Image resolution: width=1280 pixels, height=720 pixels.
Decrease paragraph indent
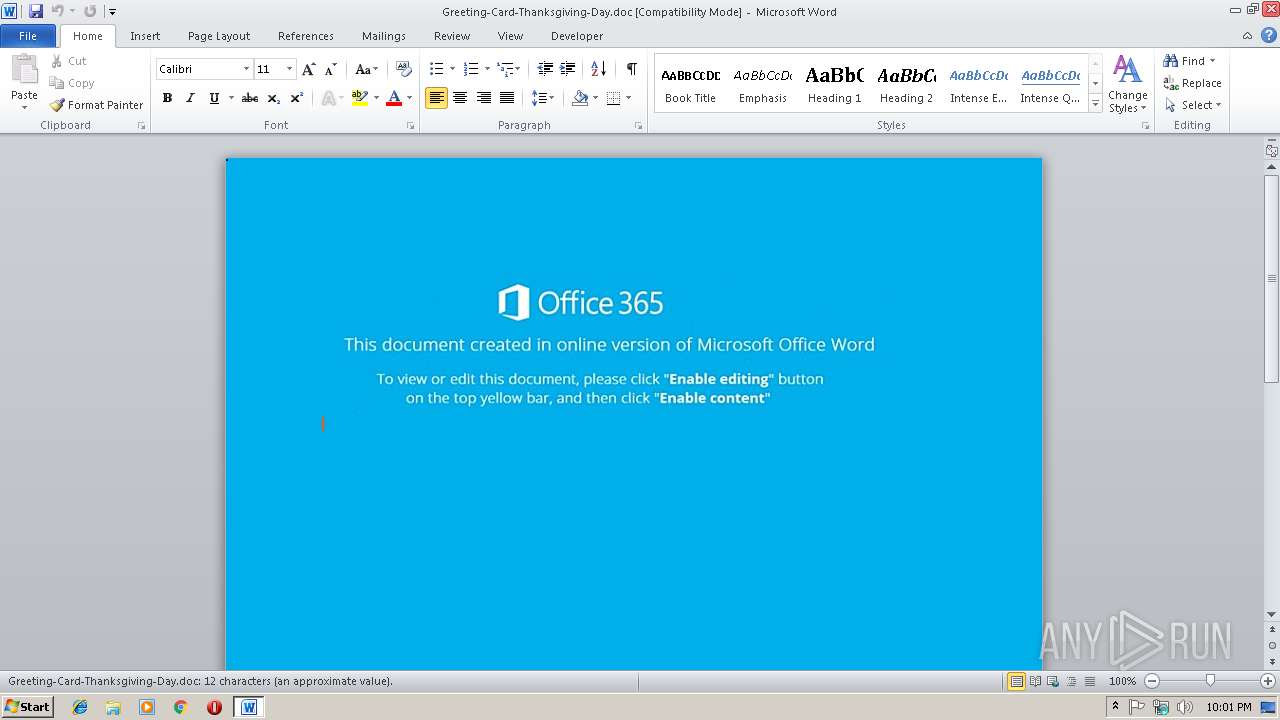(x=545, y=69)
